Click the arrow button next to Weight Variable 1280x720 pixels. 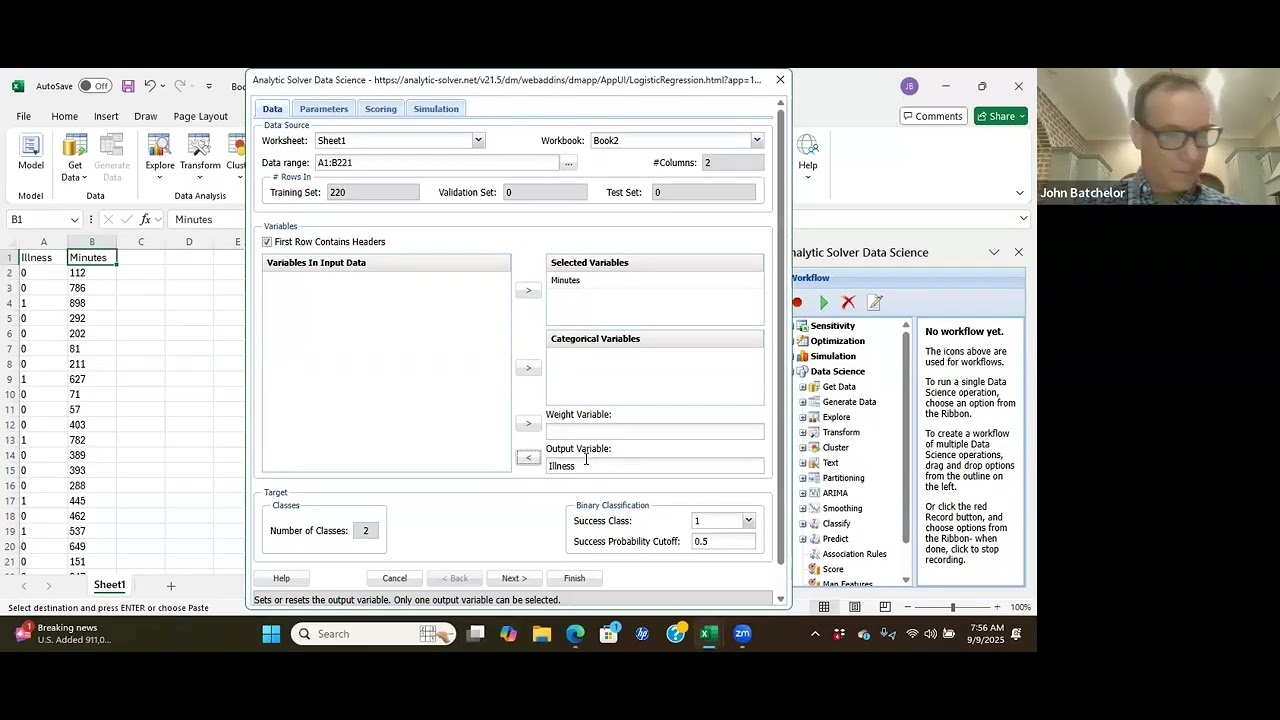tap(528, 423)
